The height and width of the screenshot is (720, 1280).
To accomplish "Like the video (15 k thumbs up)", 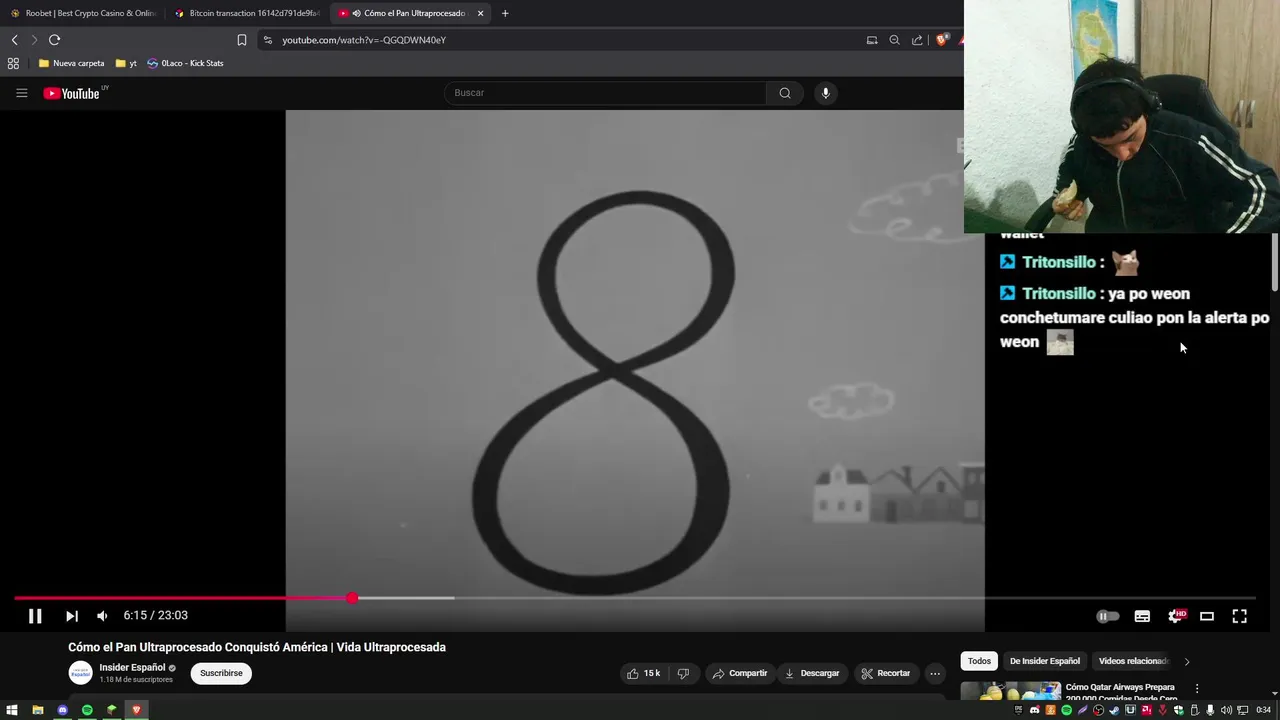I will click(x=643, y=673).
